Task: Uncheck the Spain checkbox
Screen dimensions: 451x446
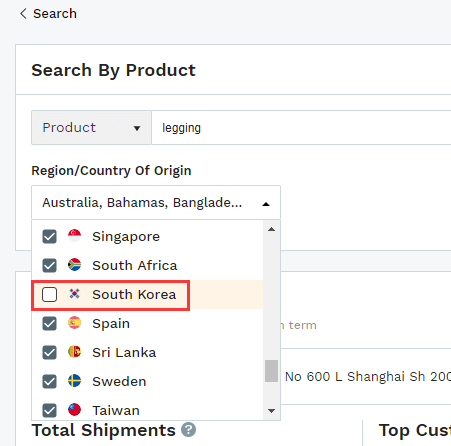Action: (x=49, y=324)
